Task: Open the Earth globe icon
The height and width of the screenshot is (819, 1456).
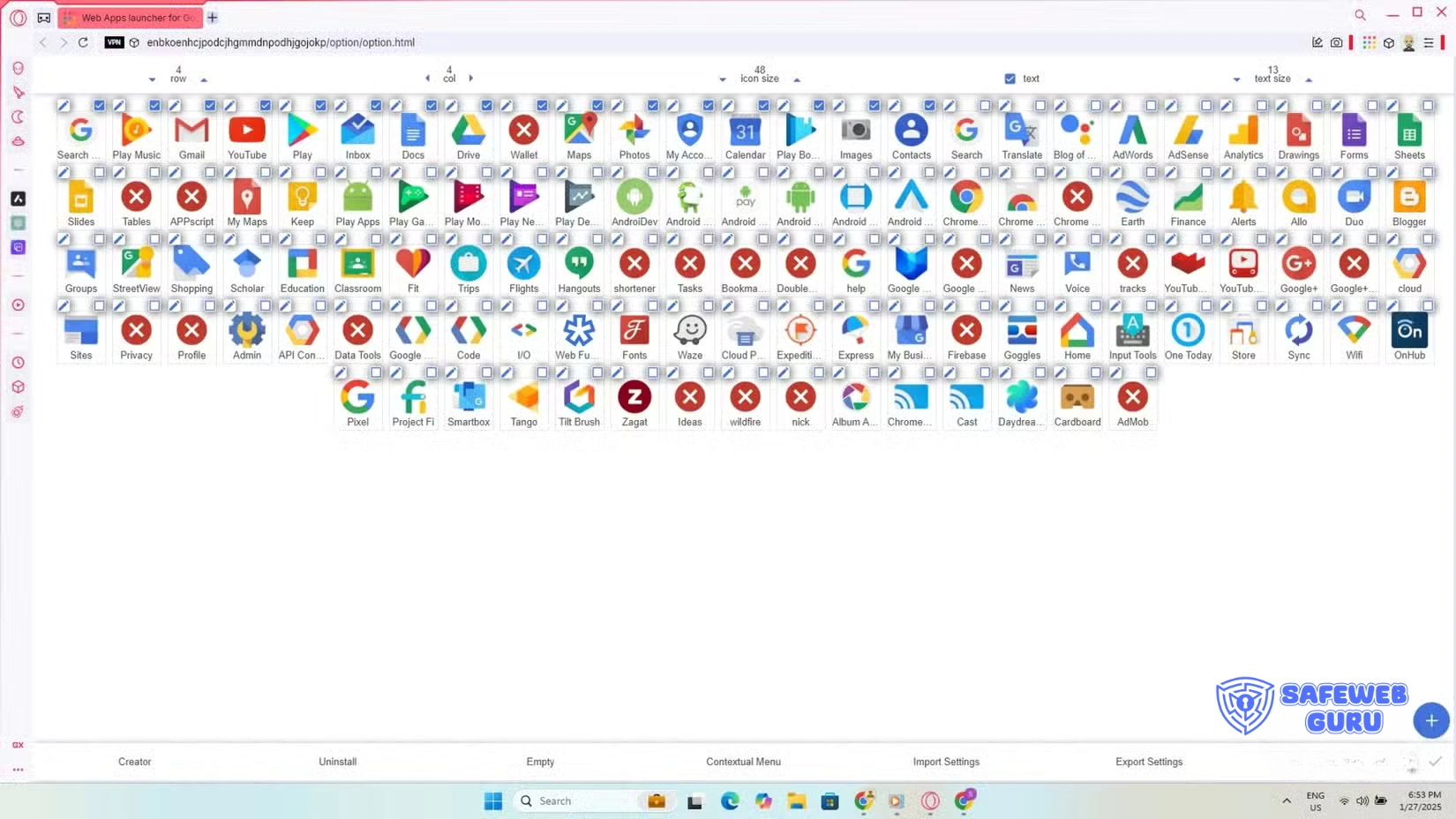Action: (x=1133, y=198)
